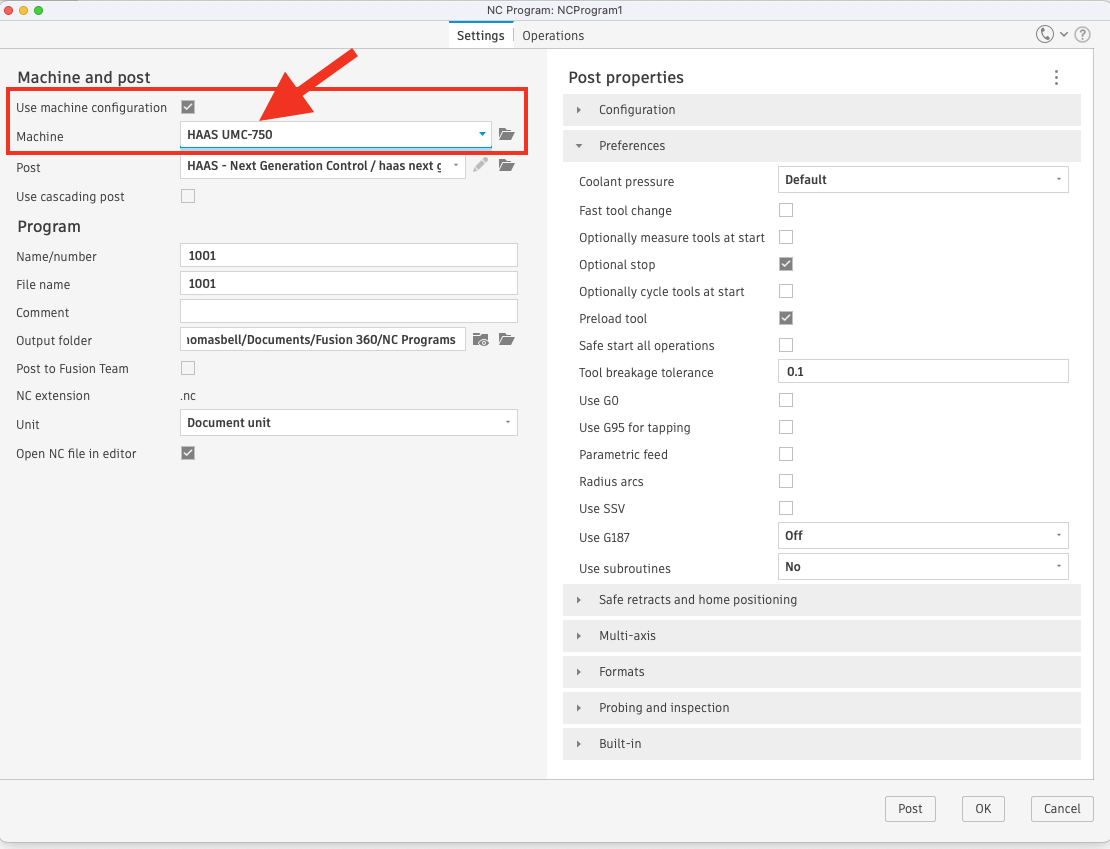Click the .nc extension value
This screenshot has height=849, width=1110.
[188, 396]
